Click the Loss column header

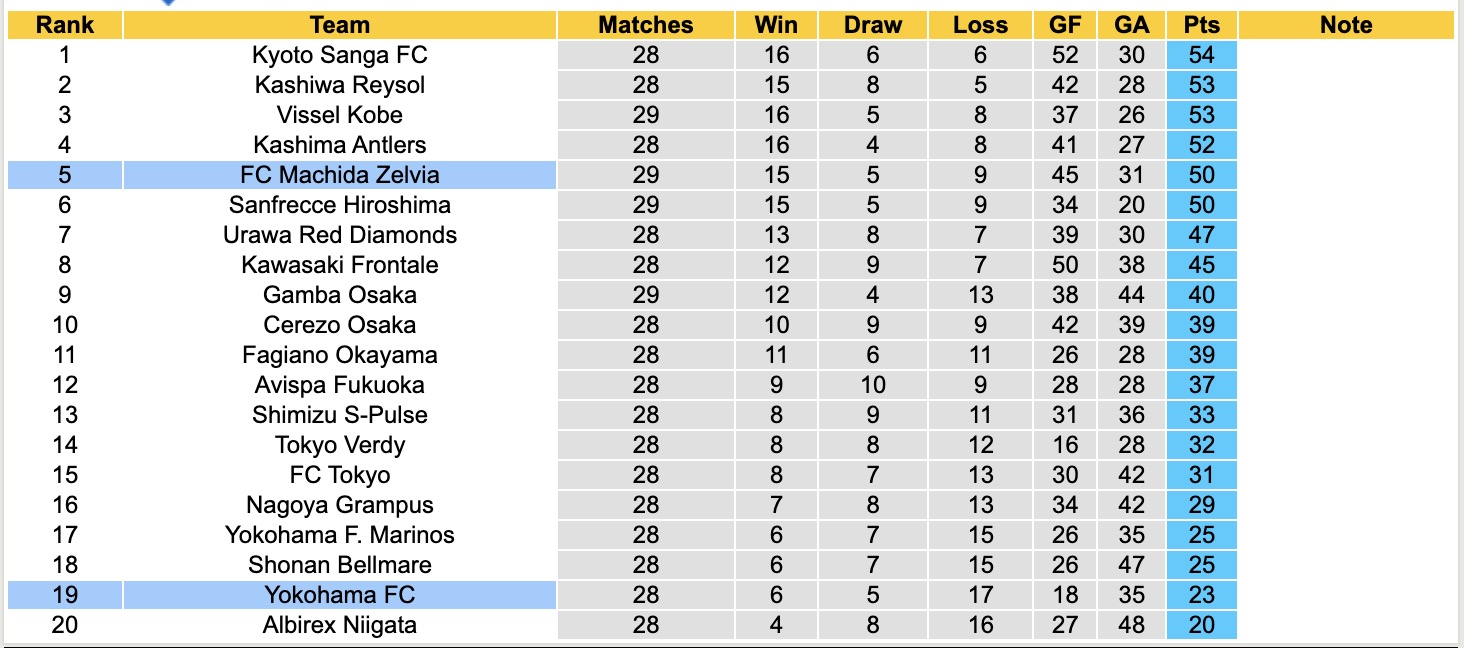pyautogui.click(x=980, y=25)
